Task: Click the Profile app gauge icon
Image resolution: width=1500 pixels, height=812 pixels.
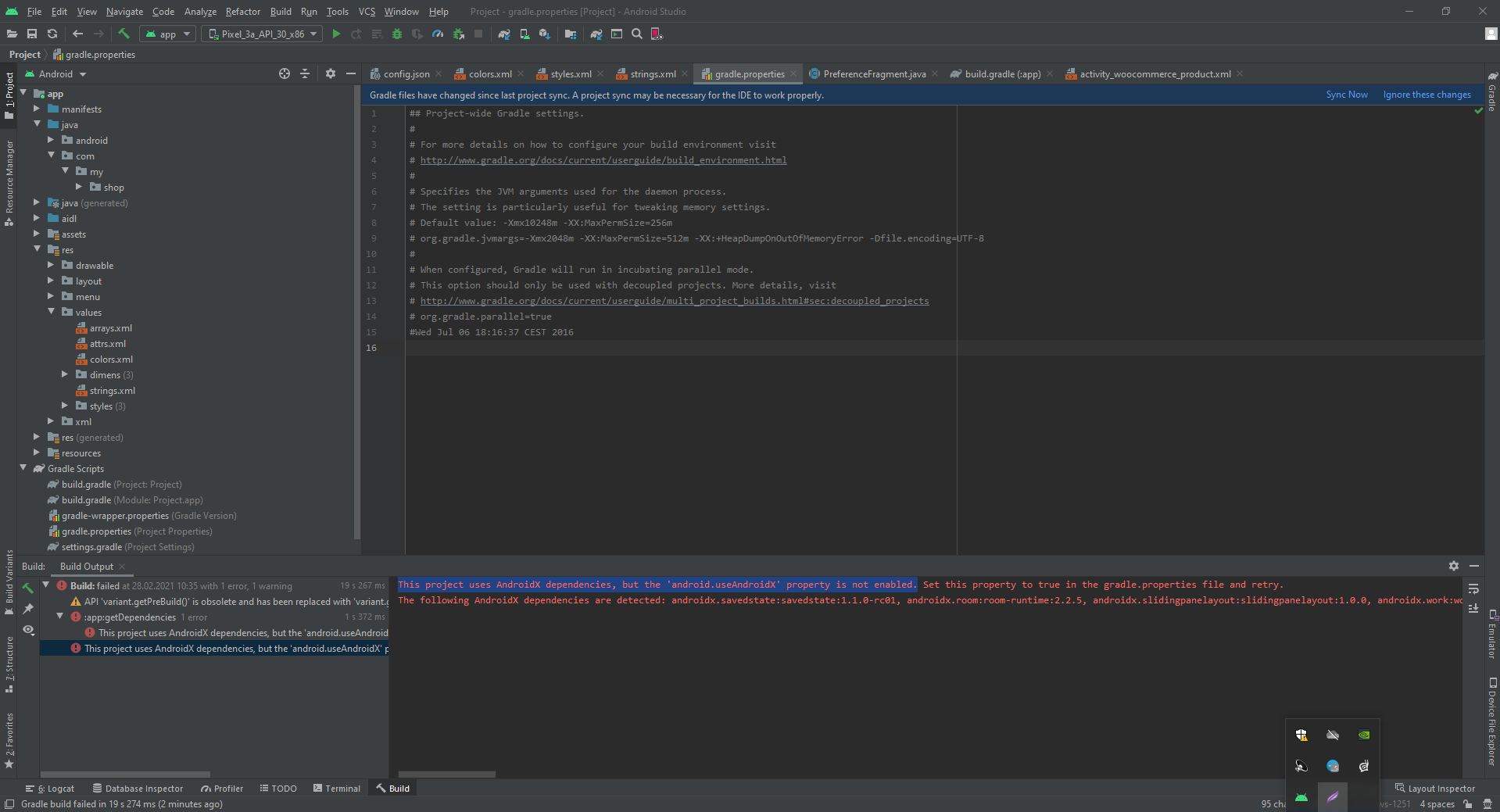Action: tap(438, 34)
